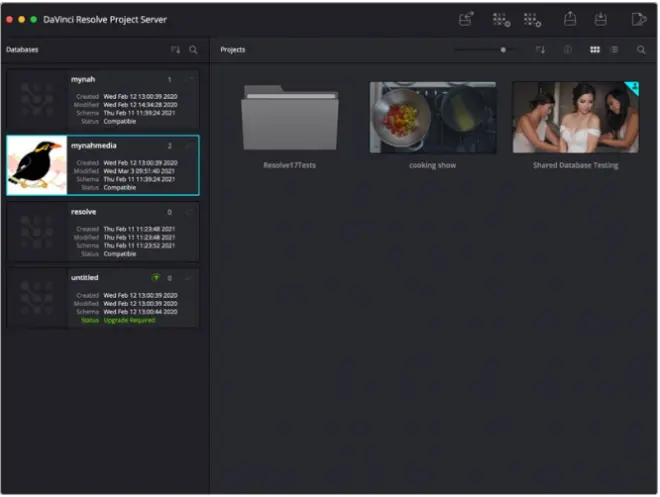Open the Databases sort order dropdown

click(175, 50)
